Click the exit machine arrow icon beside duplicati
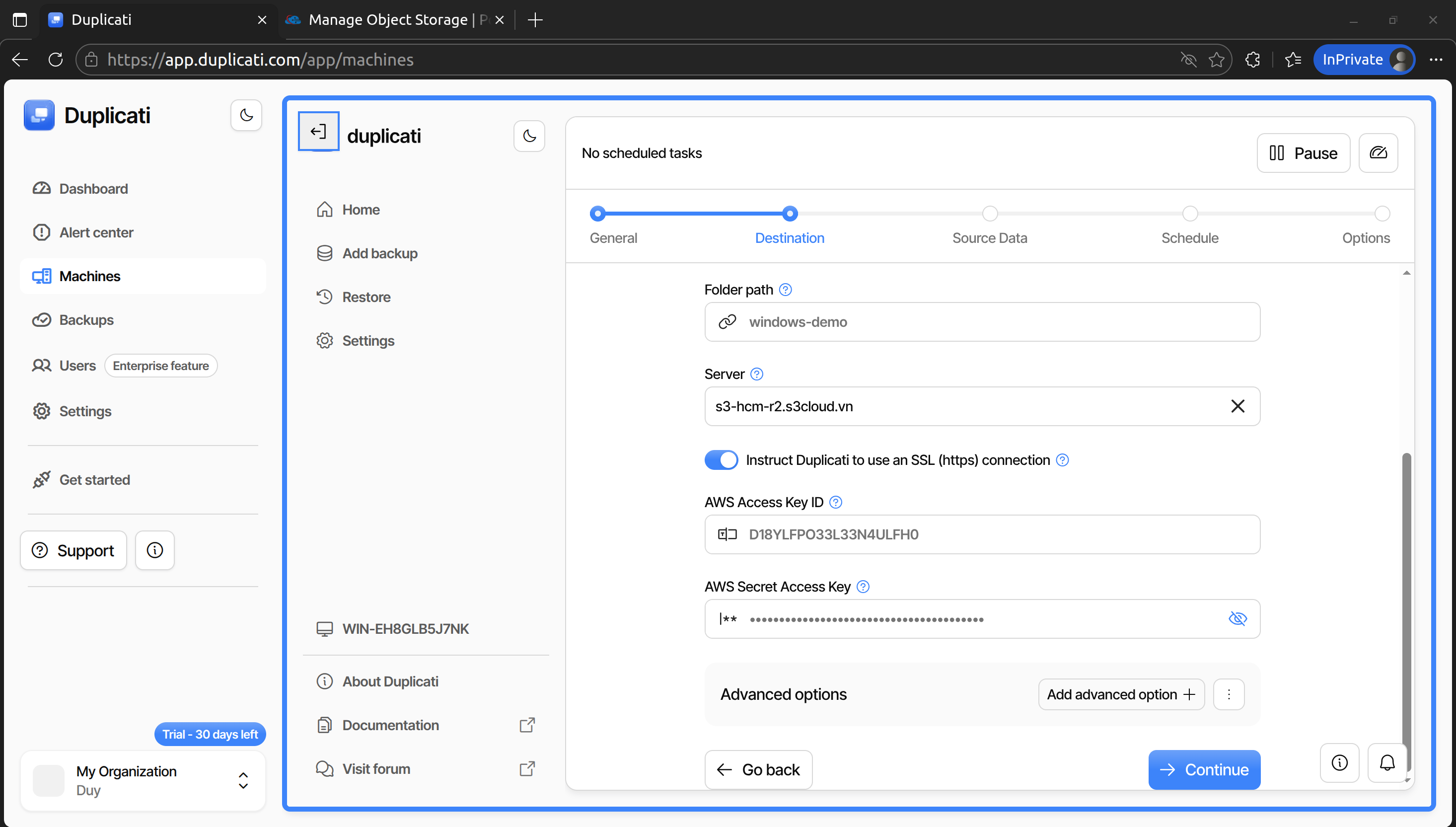1456x827 pixels. pyautogui.click(x=319, y=132)
